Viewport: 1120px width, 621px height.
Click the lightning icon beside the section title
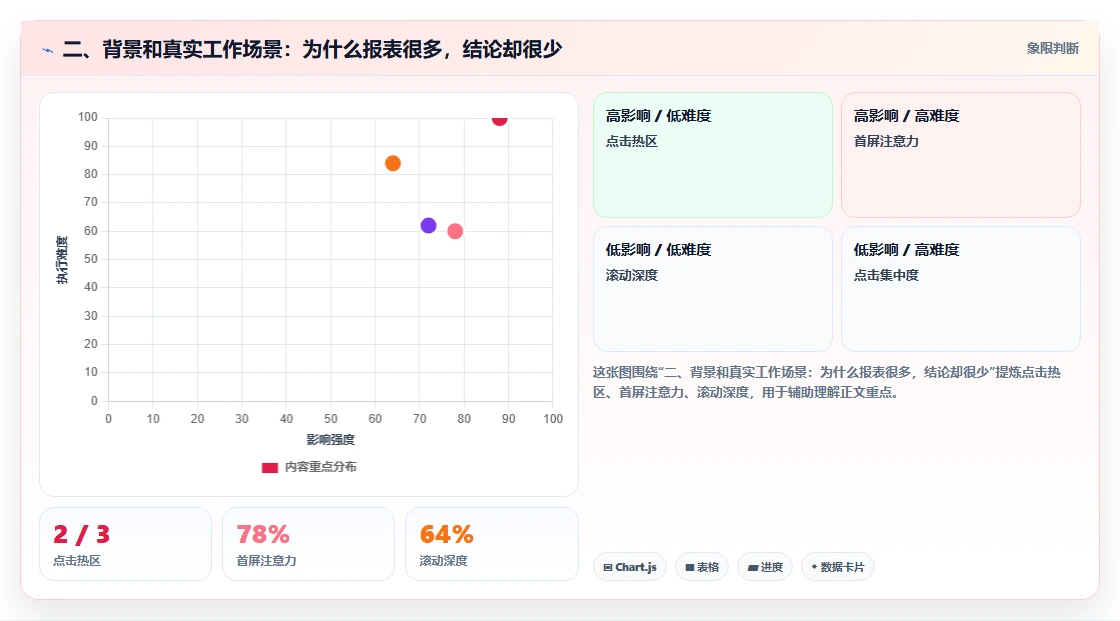coord(48,50)
